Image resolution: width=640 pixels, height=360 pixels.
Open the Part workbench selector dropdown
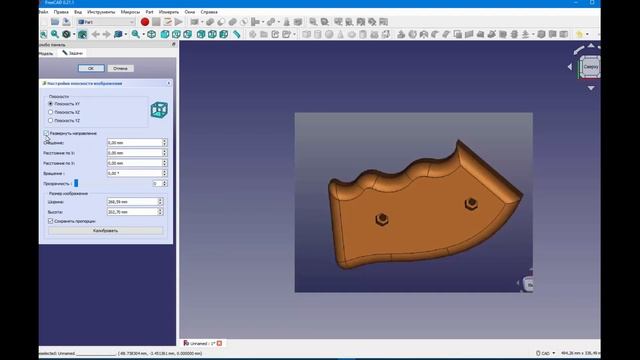pos(106,22)
